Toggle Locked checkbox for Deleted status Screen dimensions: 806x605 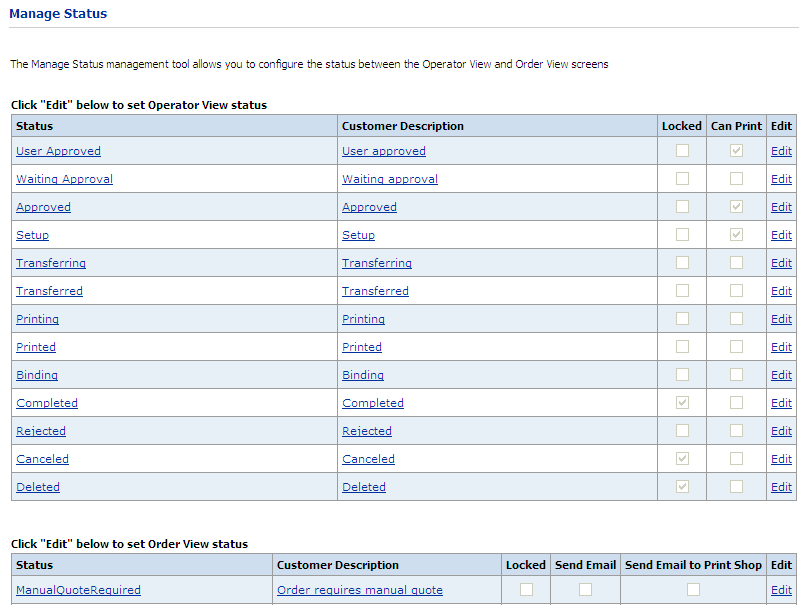[682, 487]
